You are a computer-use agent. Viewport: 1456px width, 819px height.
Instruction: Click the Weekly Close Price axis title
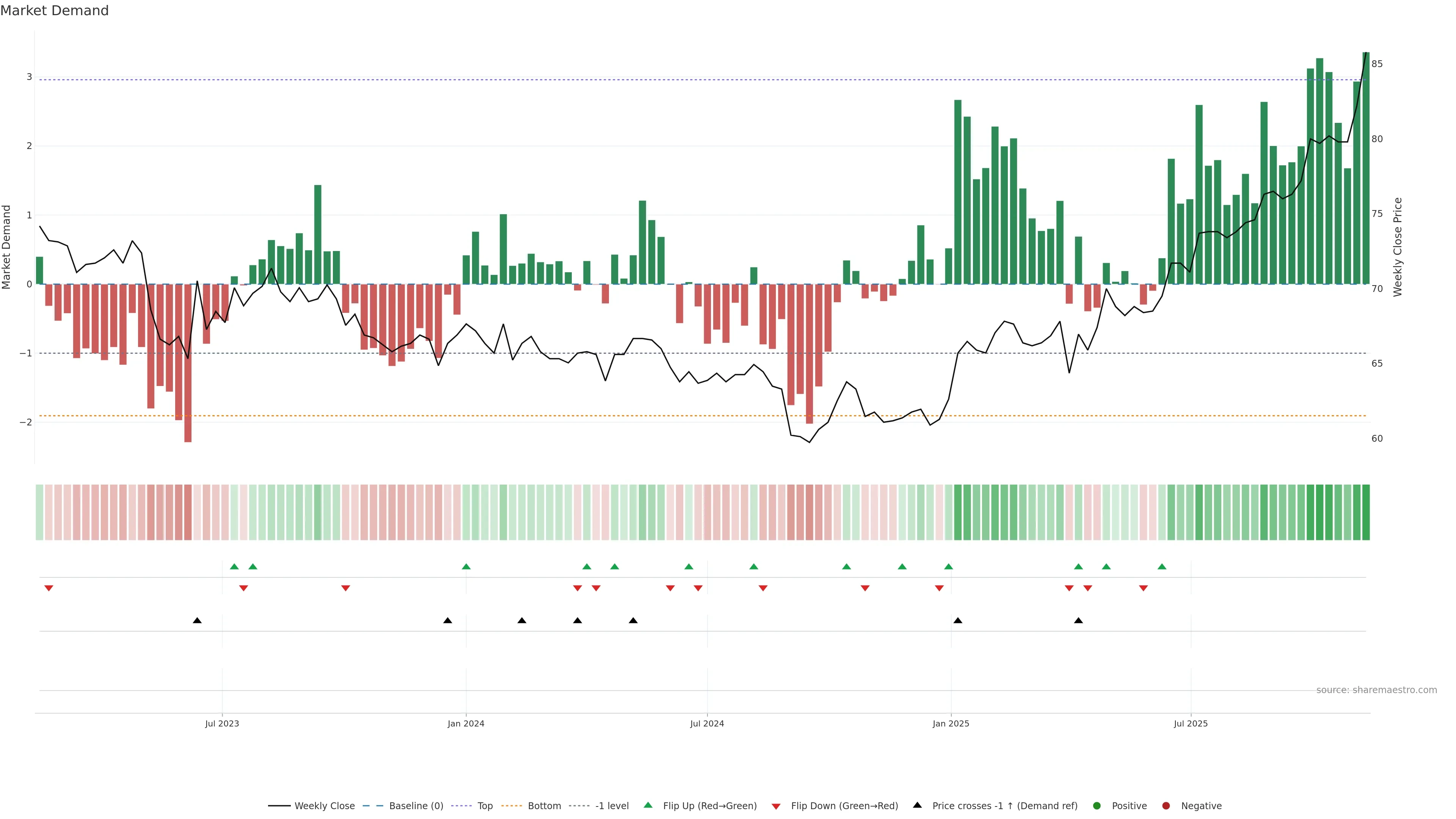pos(1398,247)
